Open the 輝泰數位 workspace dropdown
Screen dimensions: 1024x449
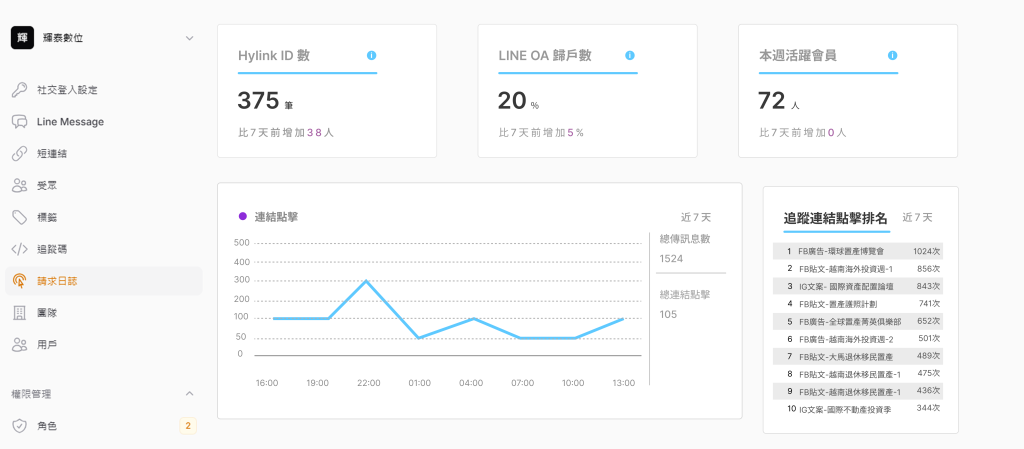(190, 38)
